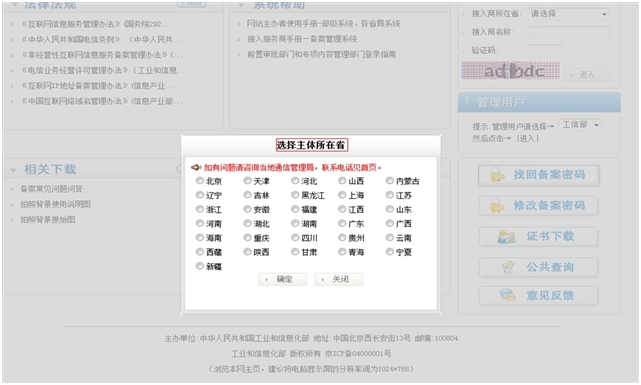Click the 证书下载 people icon
Image resolution: width=641 pixels, height=385 pixels.
tap(506, 236)
